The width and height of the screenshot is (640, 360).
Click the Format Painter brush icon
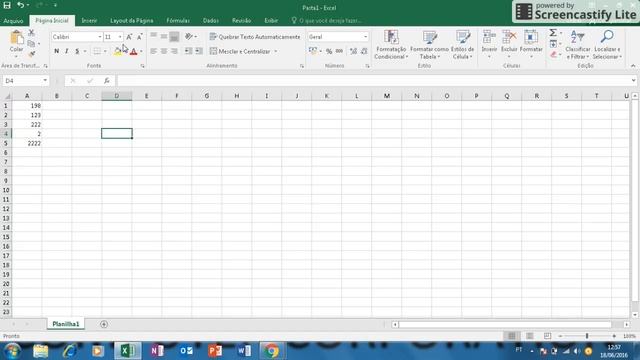pos(31,54)
